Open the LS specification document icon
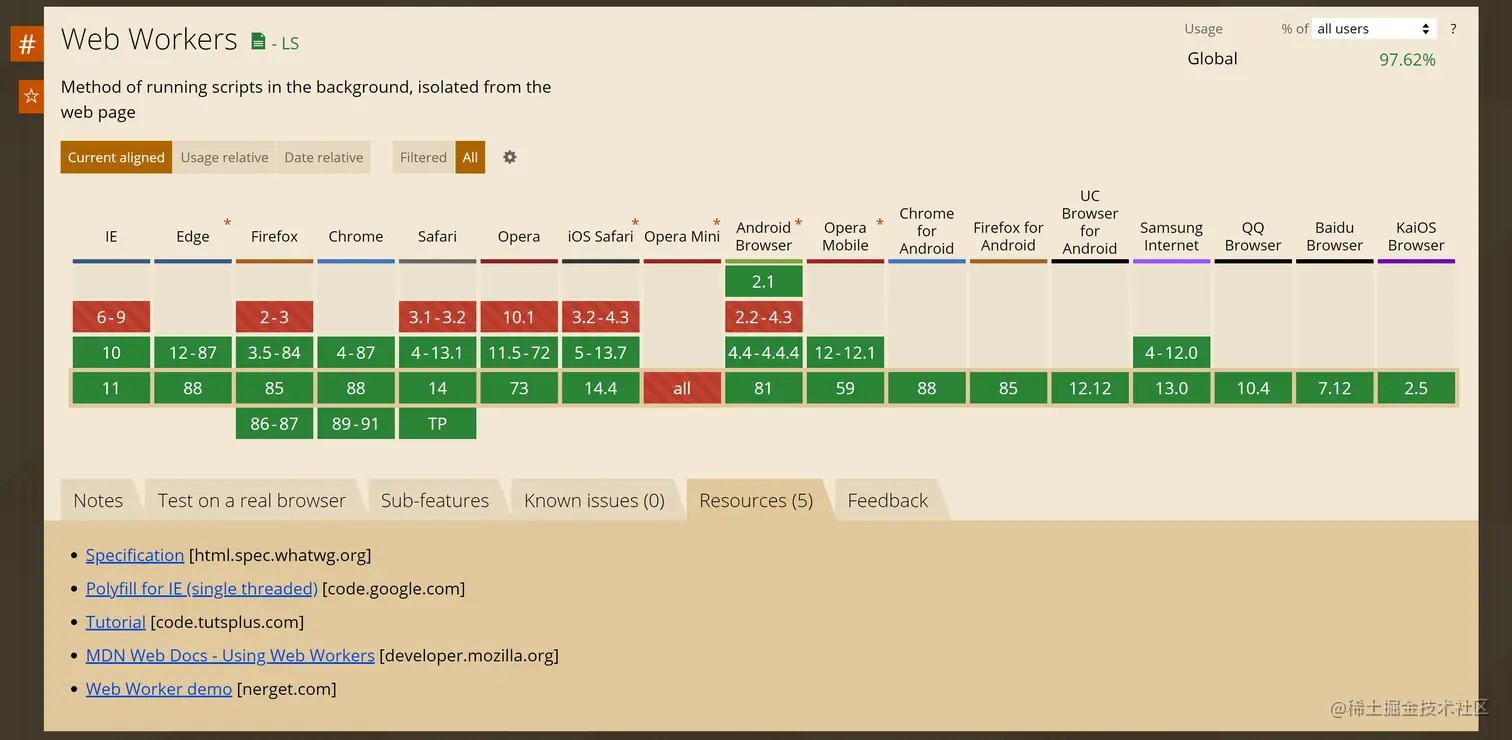1512x740 pixels. point(258,42)
